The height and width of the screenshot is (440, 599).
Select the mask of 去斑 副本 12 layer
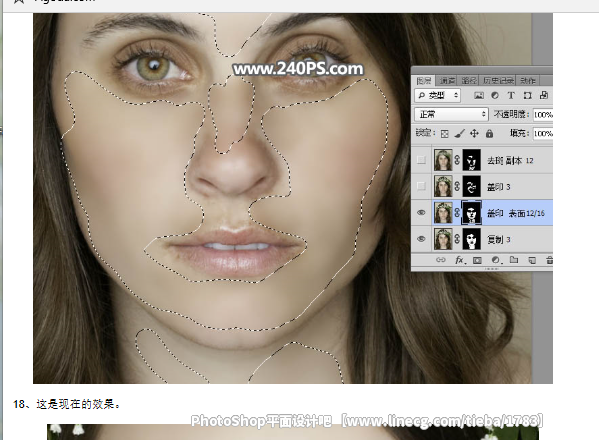click(471, 160)
